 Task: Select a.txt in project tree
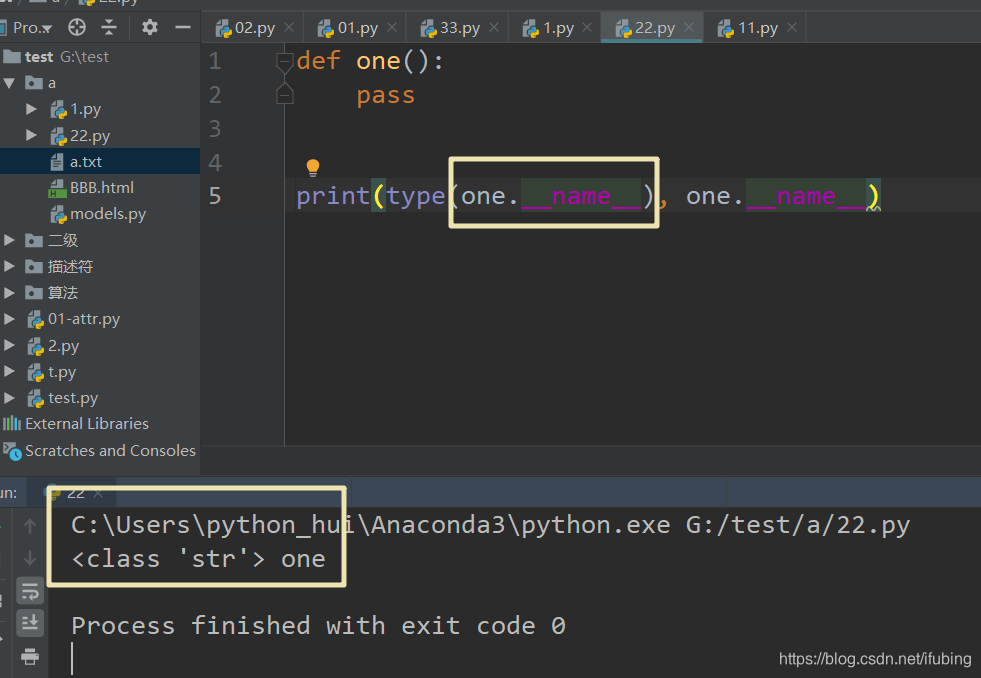click(100, 161)
